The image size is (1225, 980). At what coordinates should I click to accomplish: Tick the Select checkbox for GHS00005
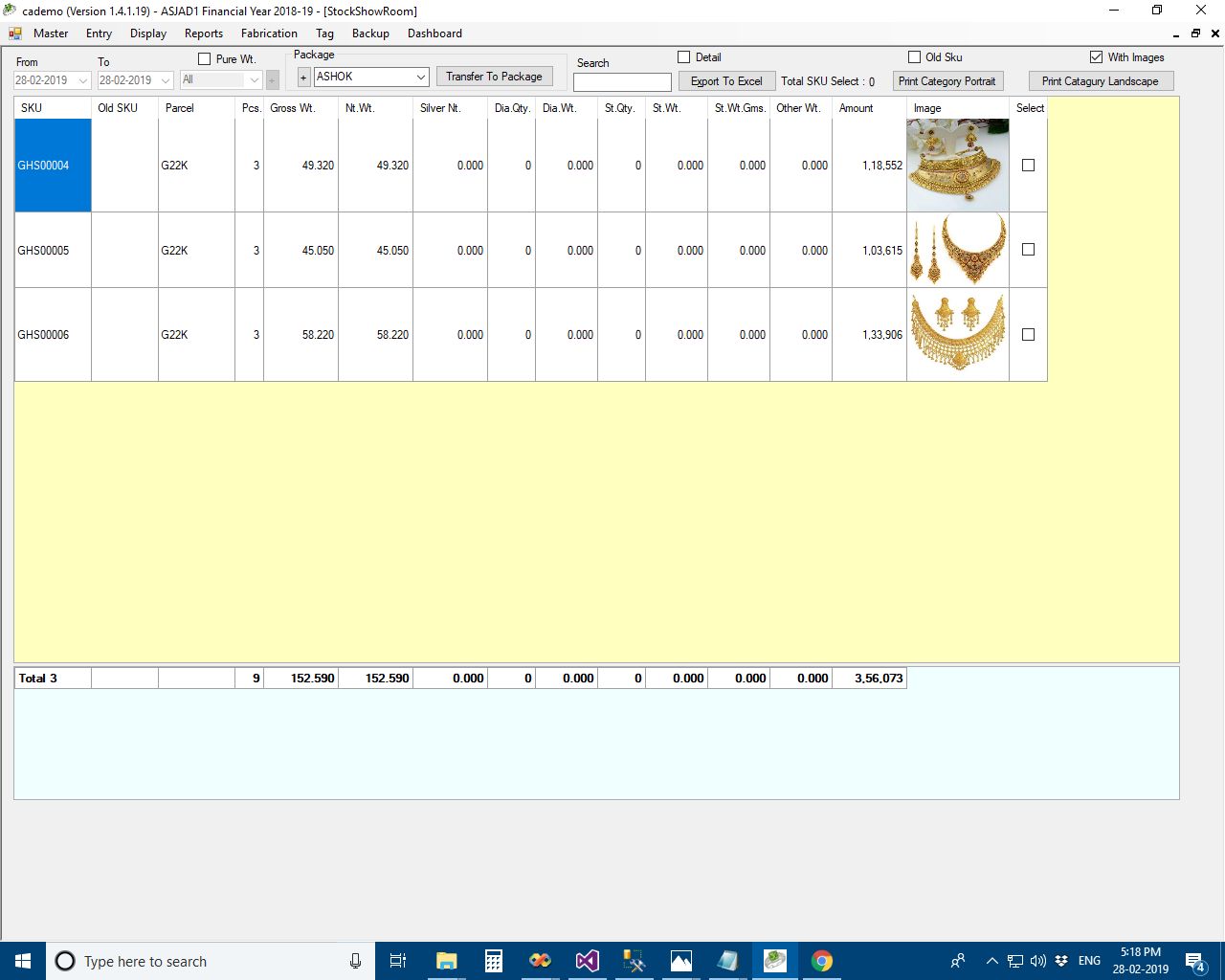(1028, 250)
